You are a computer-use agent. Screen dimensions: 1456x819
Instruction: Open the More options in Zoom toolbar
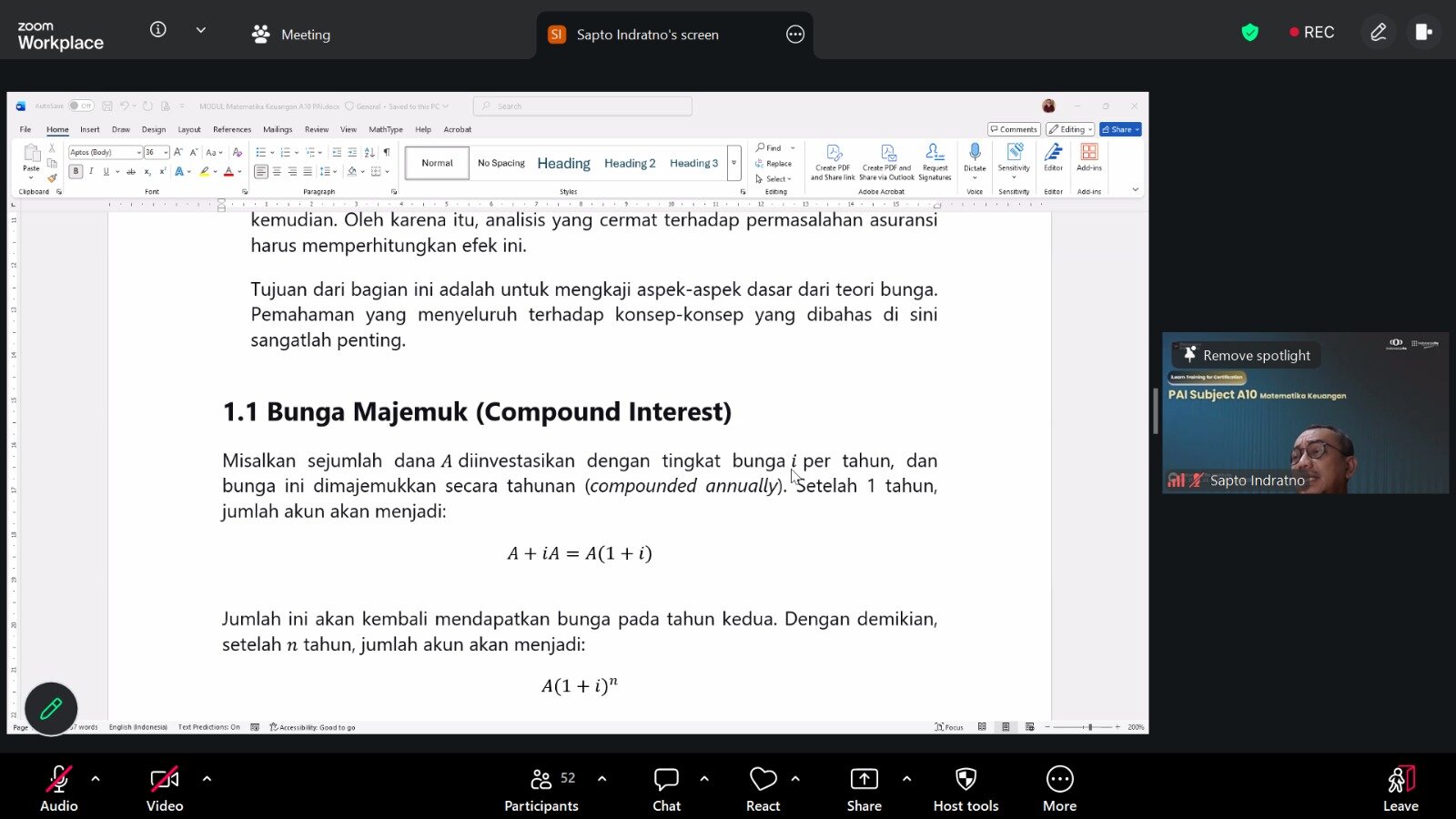(x=1059, y=789)
